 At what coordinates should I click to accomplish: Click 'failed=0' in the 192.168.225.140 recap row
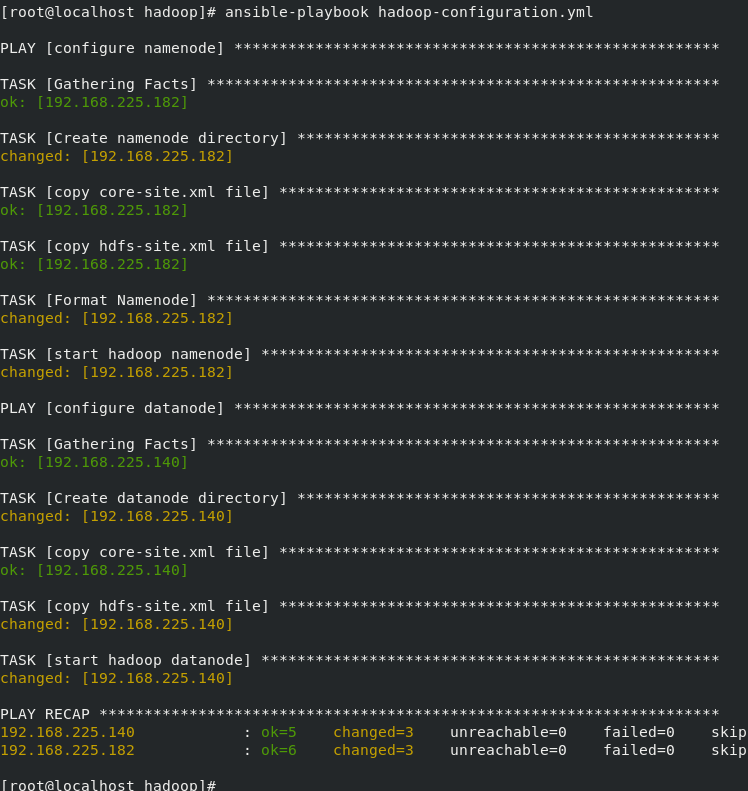639,732
